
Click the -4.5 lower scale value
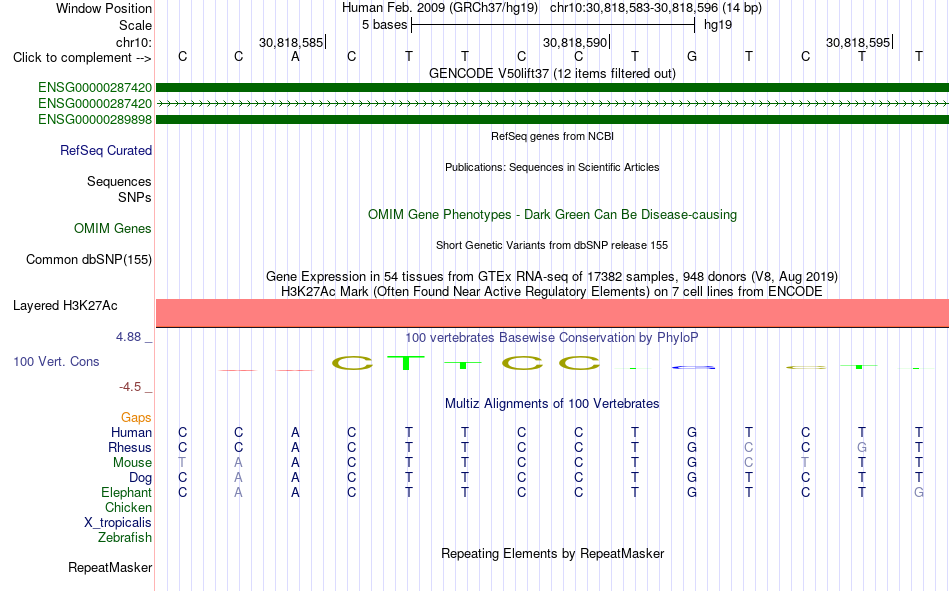click(130, 387)
